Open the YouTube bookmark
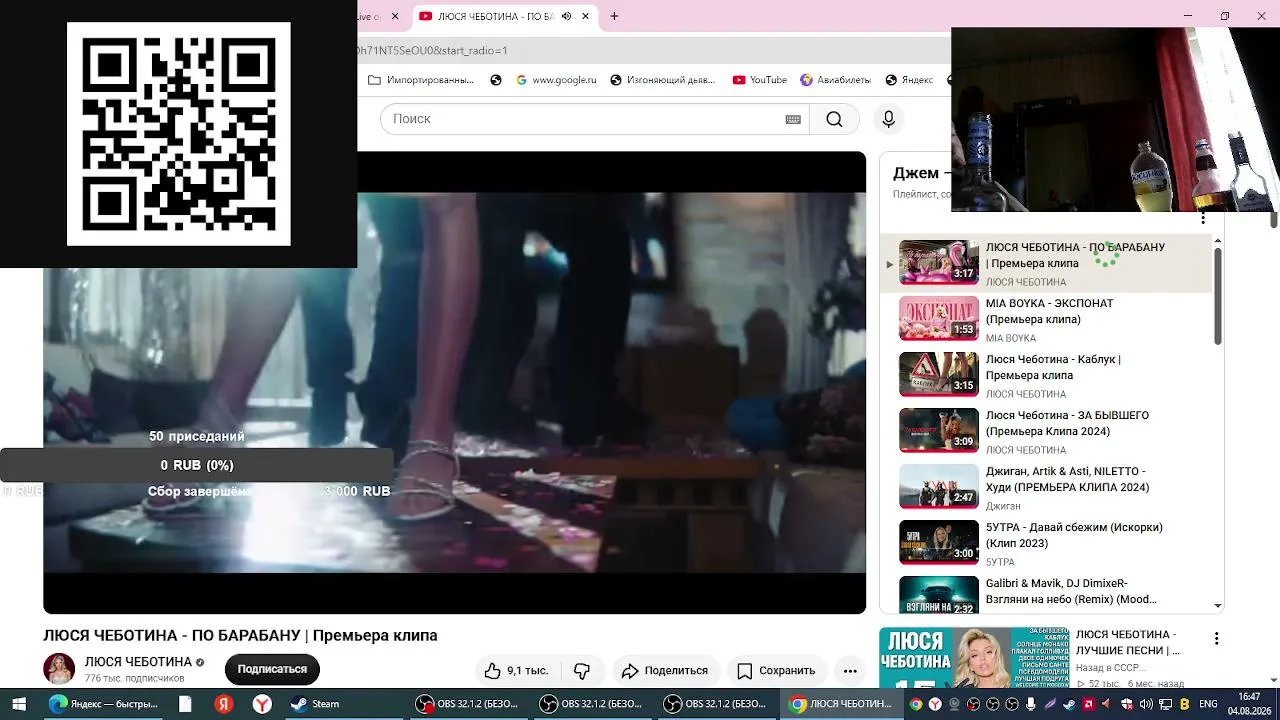Screen dimensions: 1280x720 [x=760, y=80]
